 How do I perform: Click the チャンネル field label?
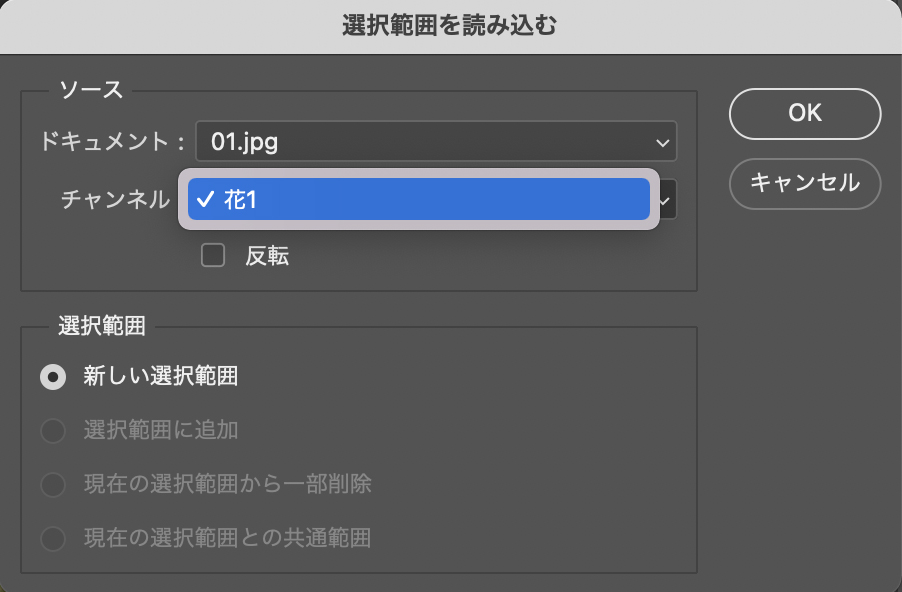tap(115, 200)
